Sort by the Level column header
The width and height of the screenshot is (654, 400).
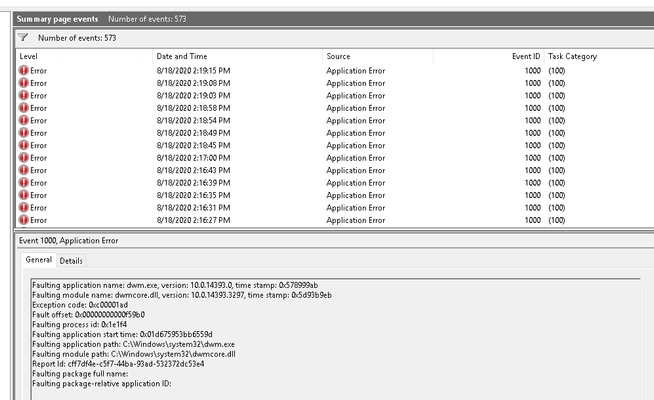tap(85, 56)
